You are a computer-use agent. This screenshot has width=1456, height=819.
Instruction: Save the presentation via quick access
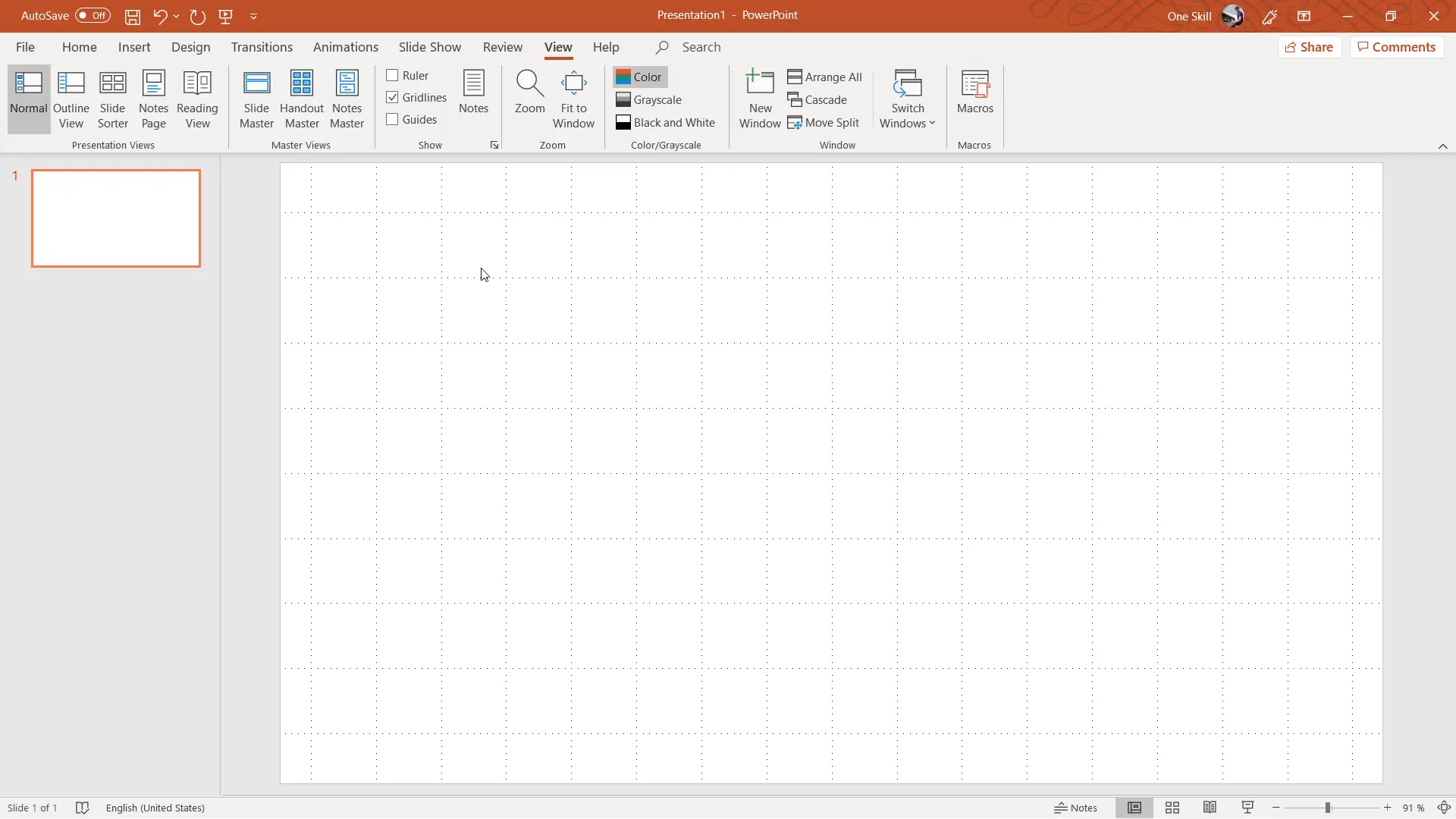tap(133, 16)
